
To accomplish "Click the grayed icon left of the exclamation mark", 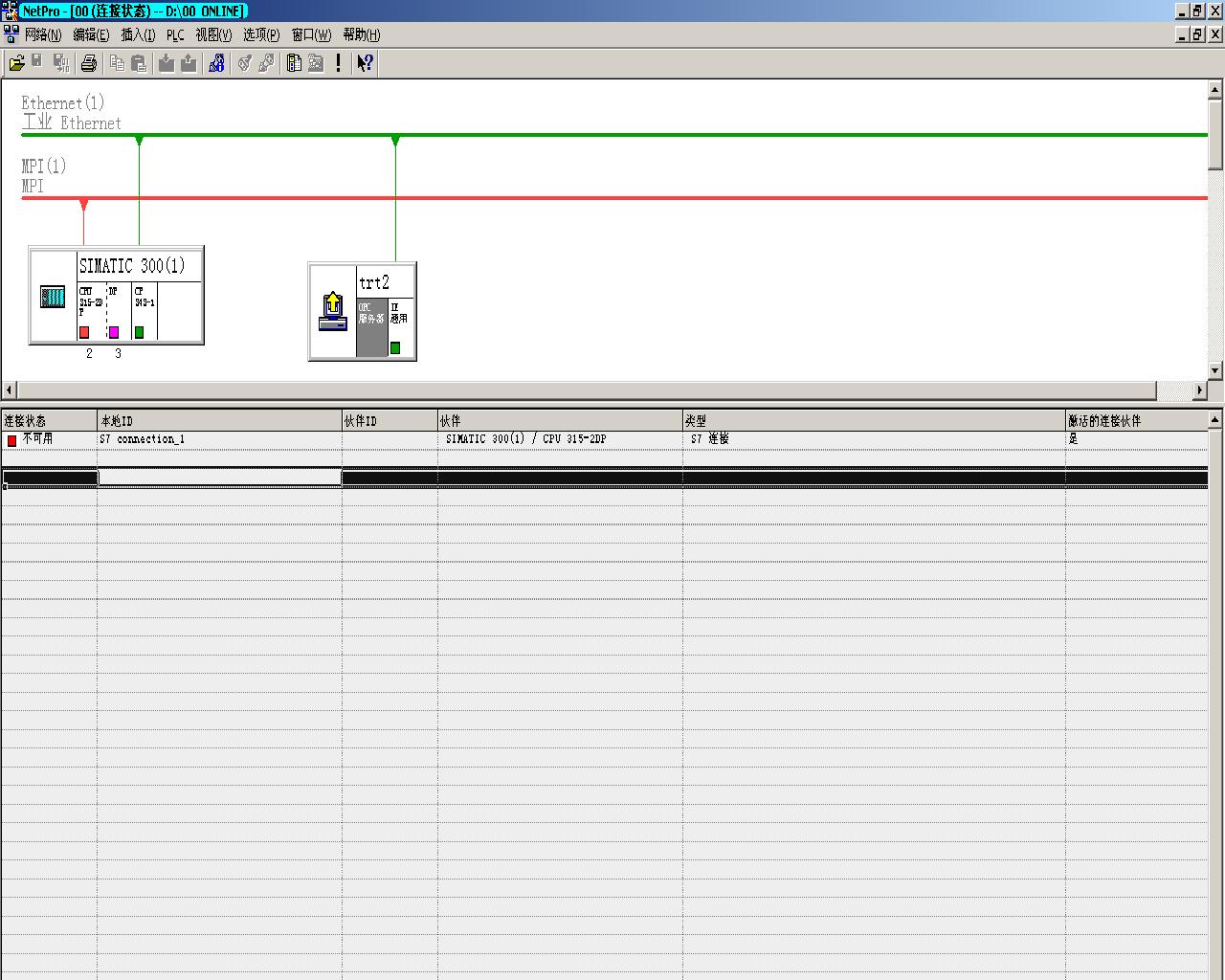I will [316, 63].
